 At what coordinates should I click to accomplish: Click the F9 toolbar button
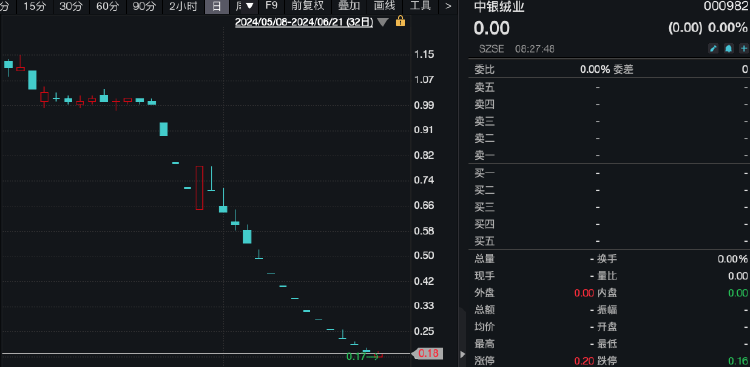pos(272,6)
